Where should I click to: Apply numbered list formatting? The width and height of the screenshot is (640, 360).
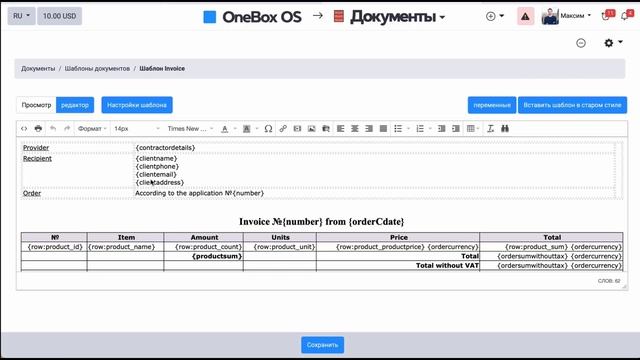[x=420, y=129]
